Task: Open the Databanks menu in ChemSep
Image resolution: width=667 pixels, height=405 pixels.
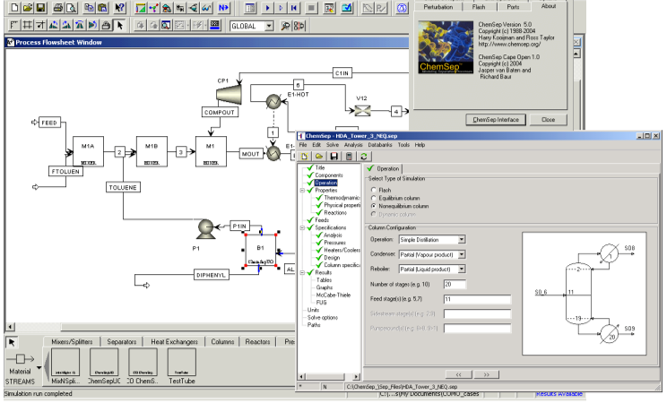Action: (380, 145)
